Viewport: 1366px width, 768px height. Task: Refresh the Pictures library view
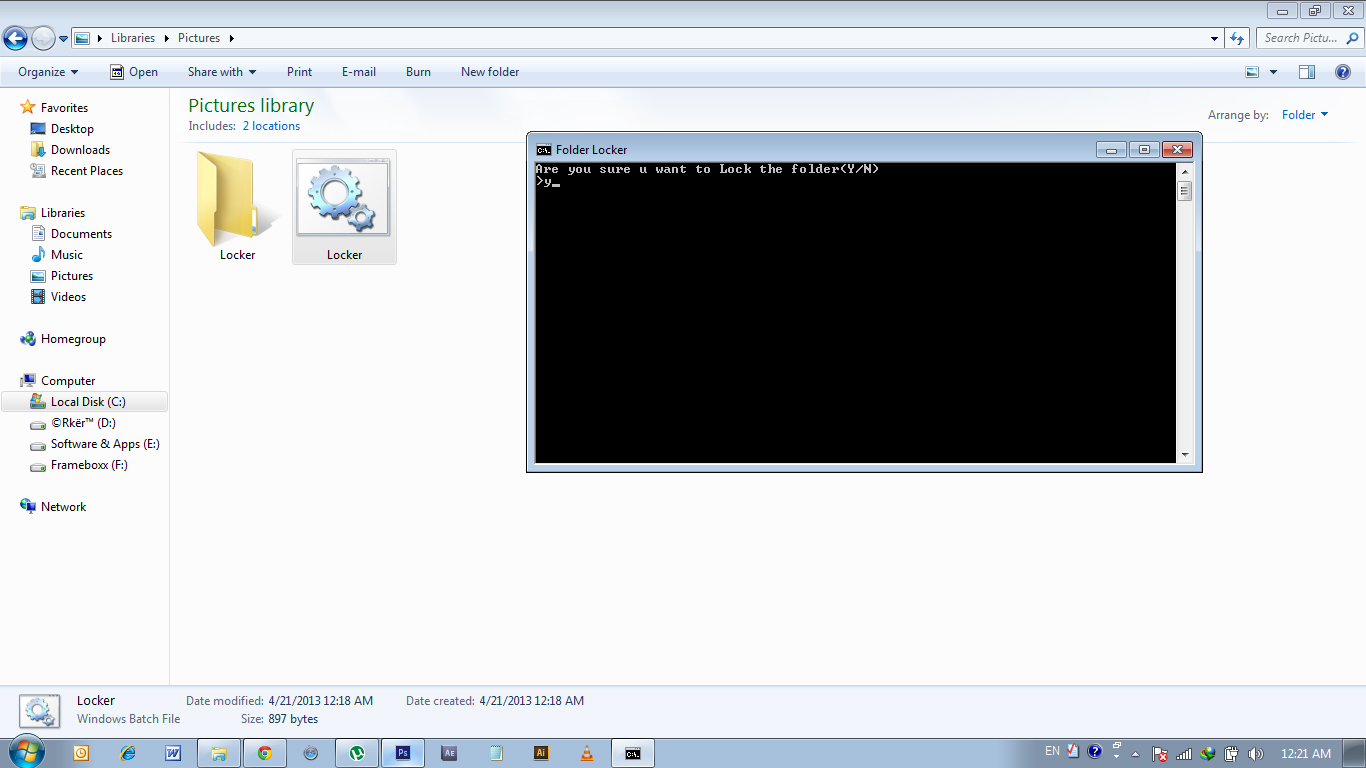tap(1237, 38)
